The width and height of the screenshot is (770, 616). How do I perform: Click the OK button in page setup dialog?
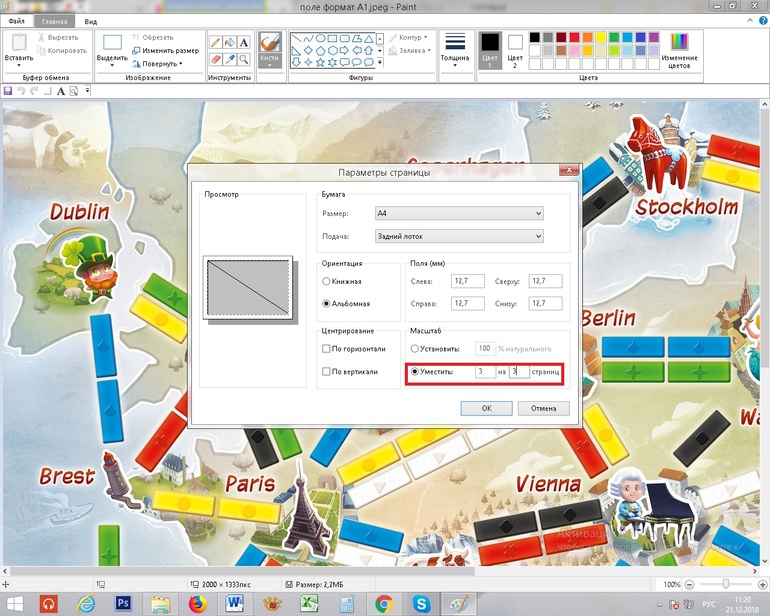click(x=486, y=408)
